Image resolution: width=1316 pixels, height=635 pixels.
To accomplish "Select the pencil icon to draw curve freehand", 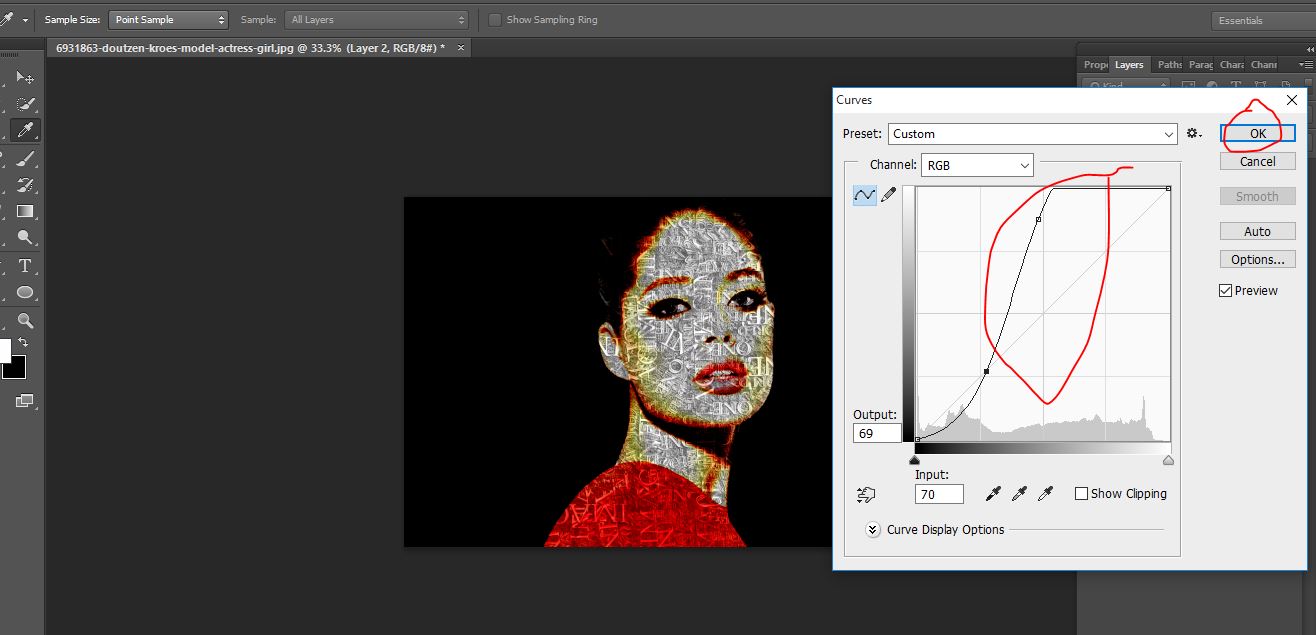I will point(888,195).
